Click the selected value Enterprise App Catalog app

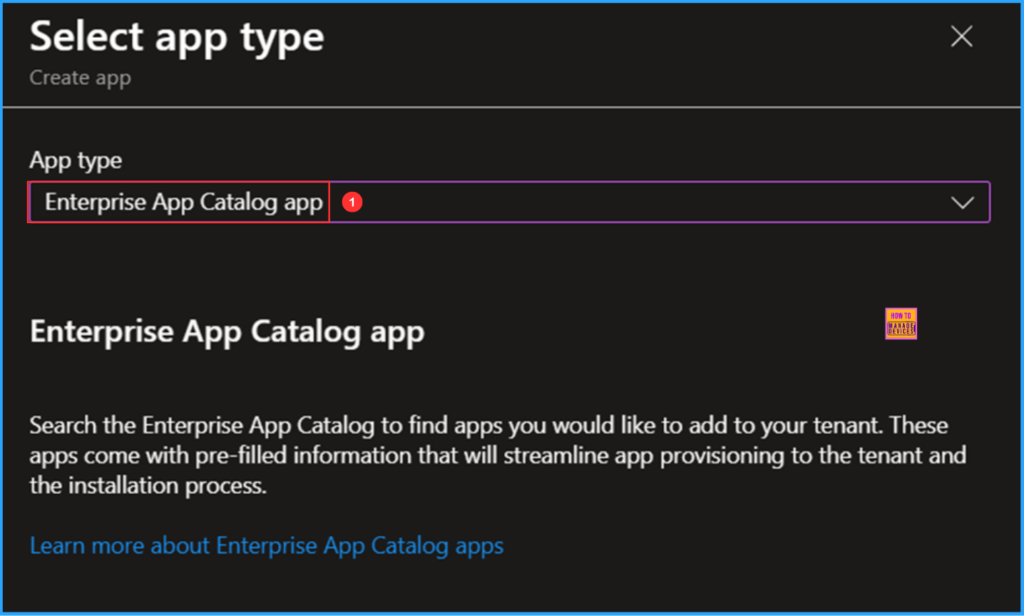point(180,202)
